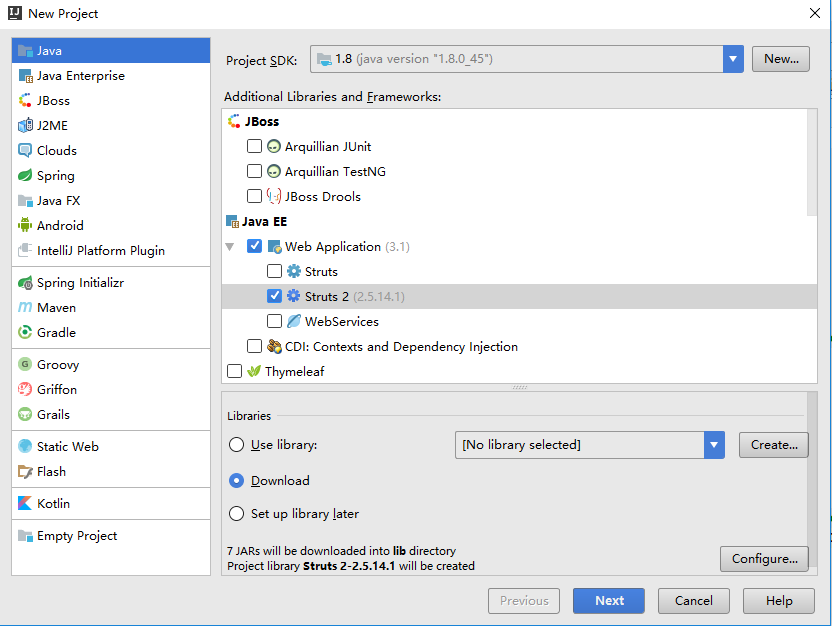Click the New... SDK button
This screenshot has width=832, height=626.
click(781, 59)
